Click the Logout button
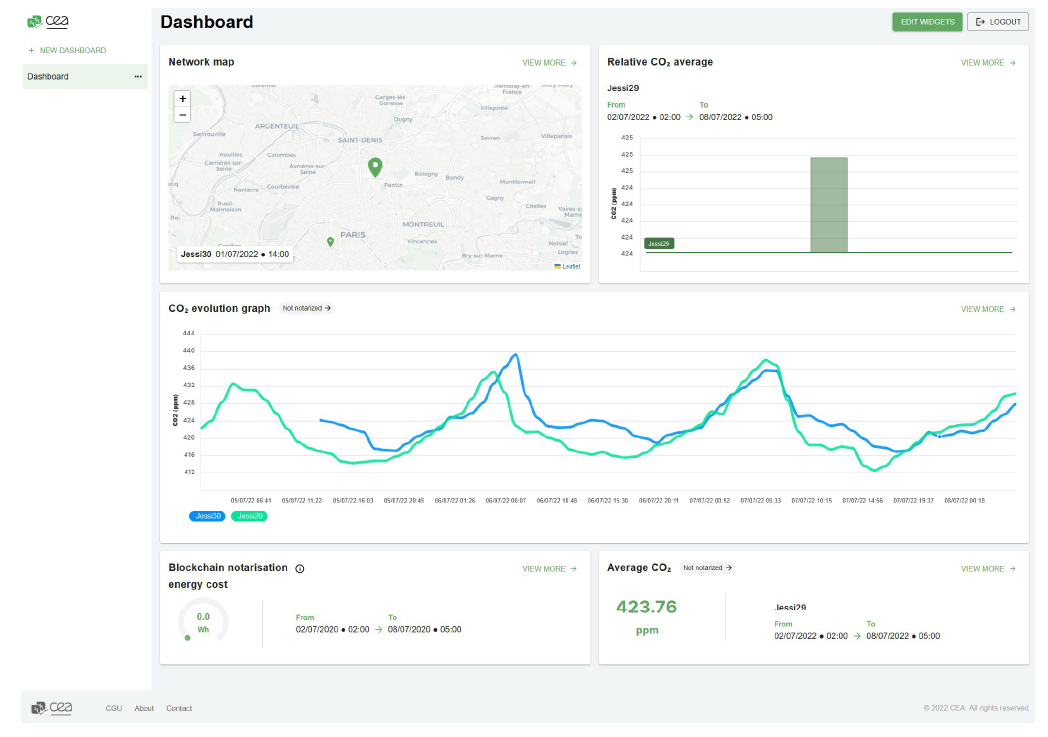1048x737 pixels. pos(998,22)
